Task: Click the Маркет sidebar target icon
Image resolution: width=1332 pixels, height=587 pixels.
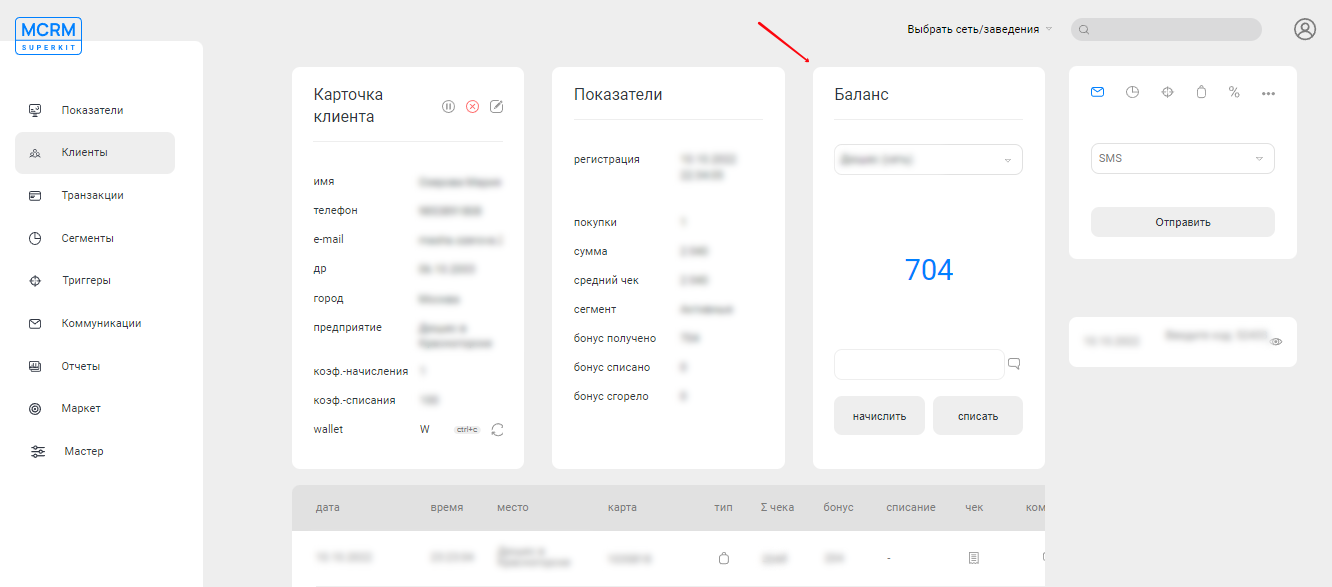Action: 35,409
